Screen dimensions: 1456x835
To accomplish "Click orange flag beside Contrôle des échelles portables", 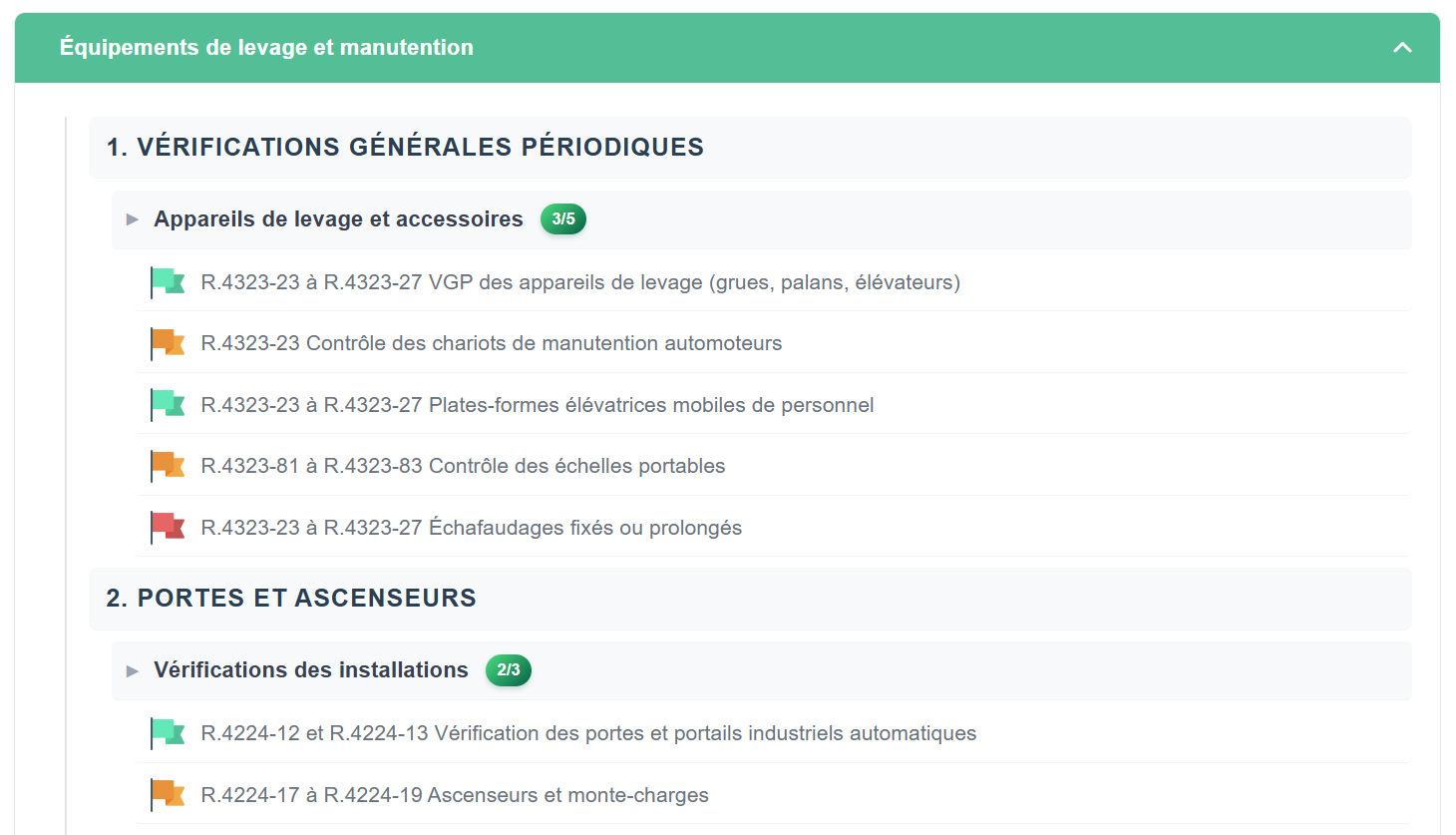I will tap(168, 466).
